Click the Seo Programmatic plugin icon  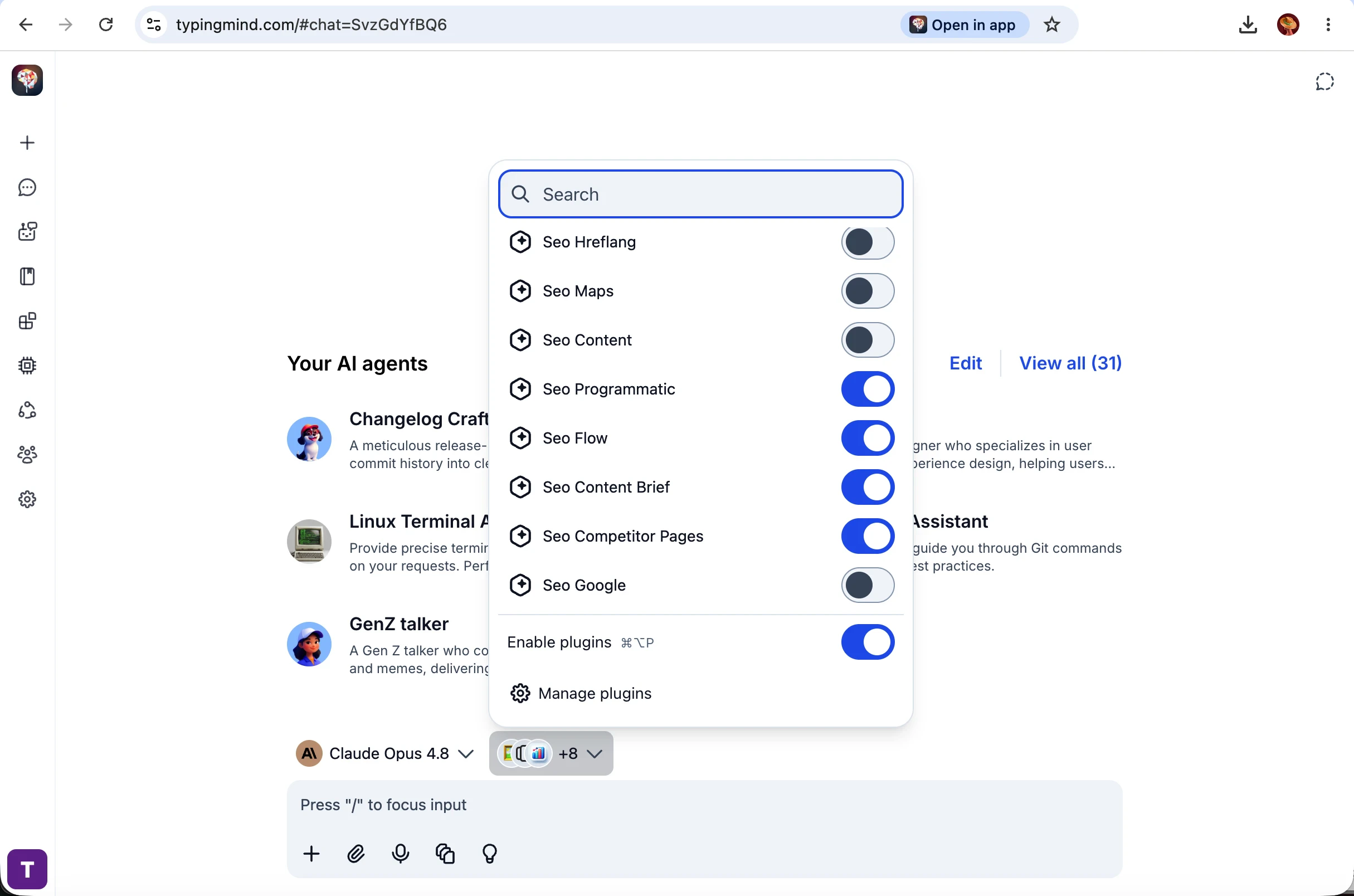pos(520,389)
